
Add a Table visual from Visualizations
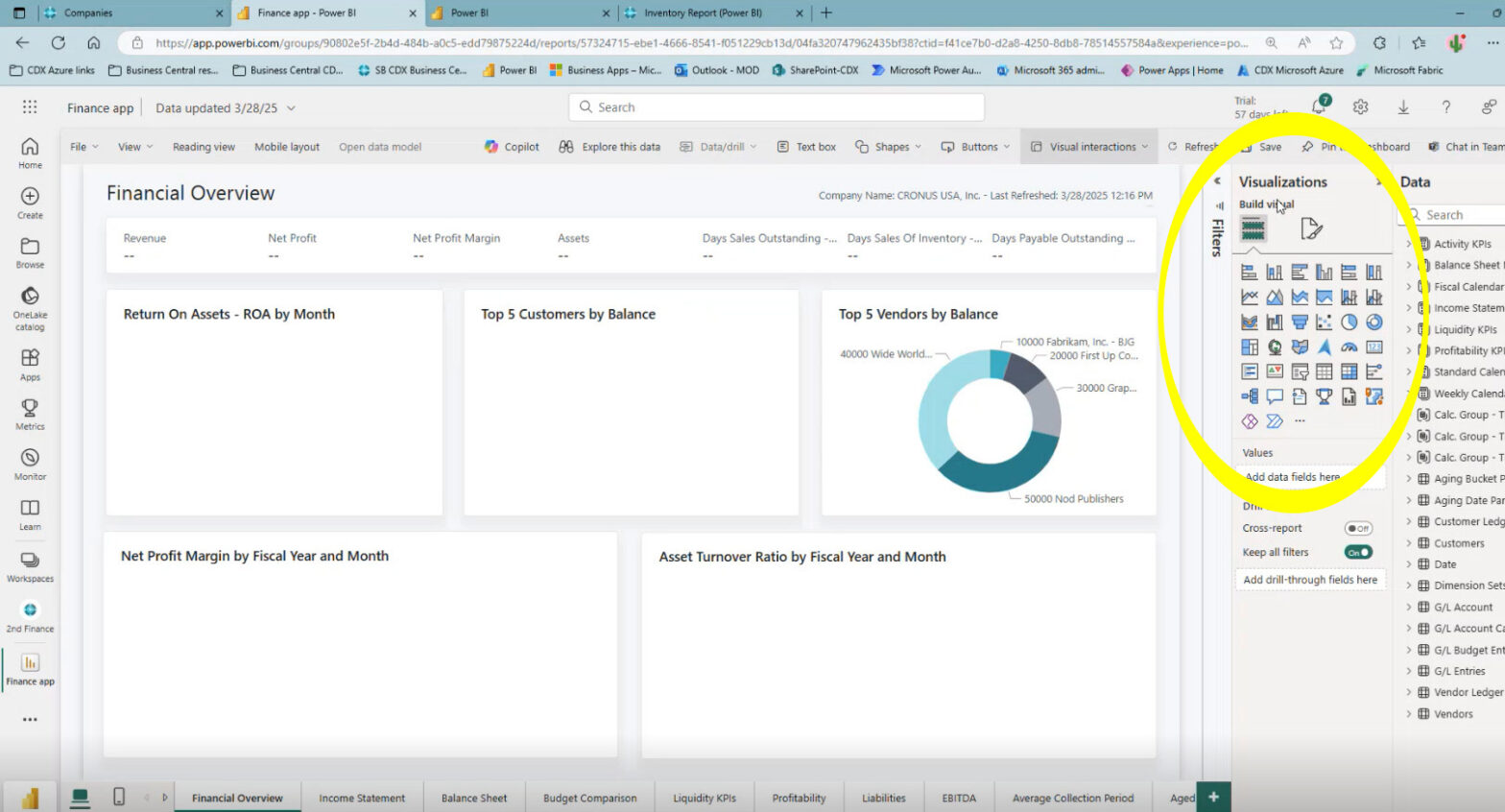(x=1324, y=371)
